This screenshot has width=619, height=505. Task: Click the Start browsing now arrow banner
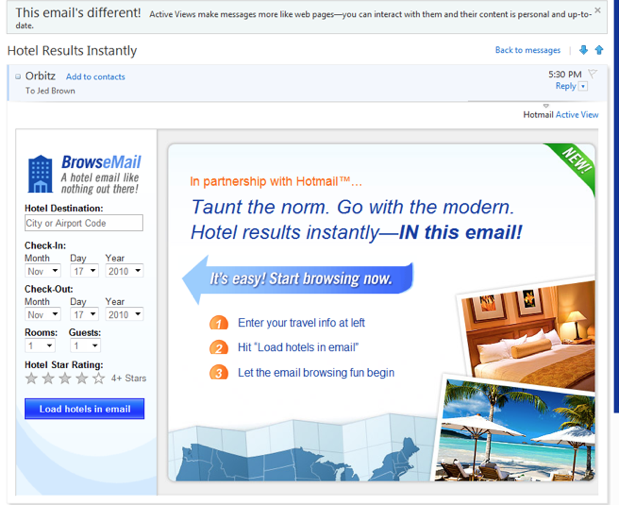(x=298, y=279)
